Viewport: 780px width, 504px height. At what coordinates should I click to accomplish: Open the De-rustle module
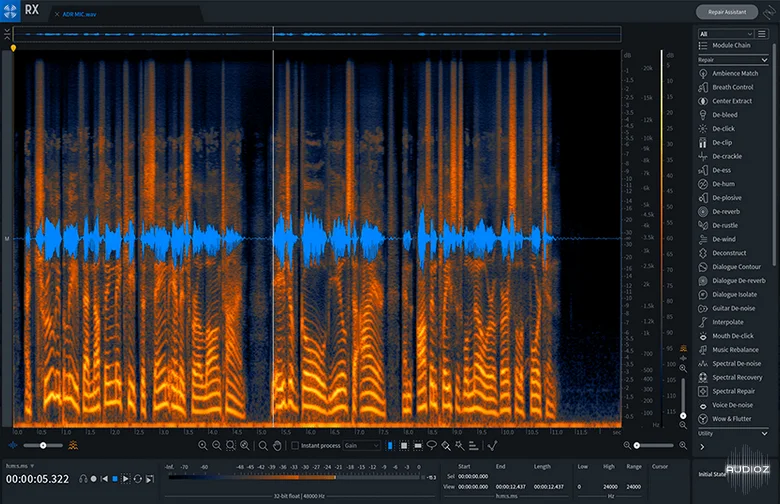point(718,225)
